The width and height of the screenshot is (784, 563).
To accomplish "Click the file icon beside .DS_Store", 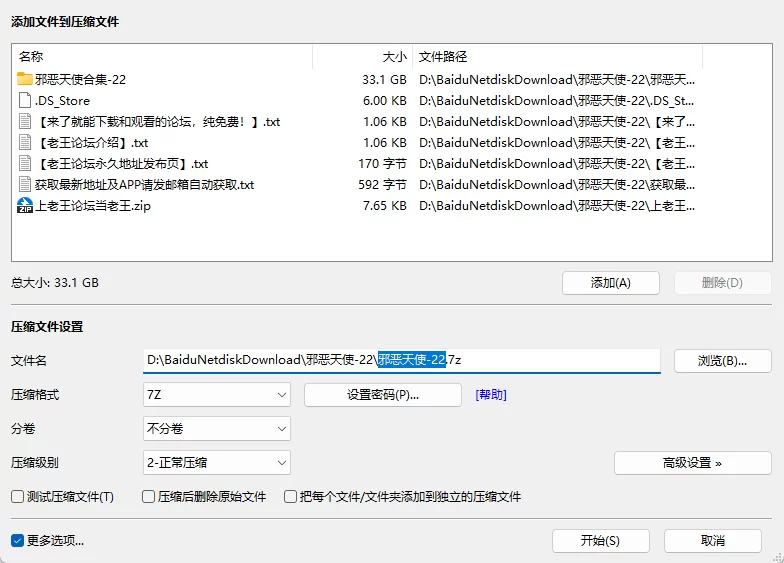I will [24, 100].
